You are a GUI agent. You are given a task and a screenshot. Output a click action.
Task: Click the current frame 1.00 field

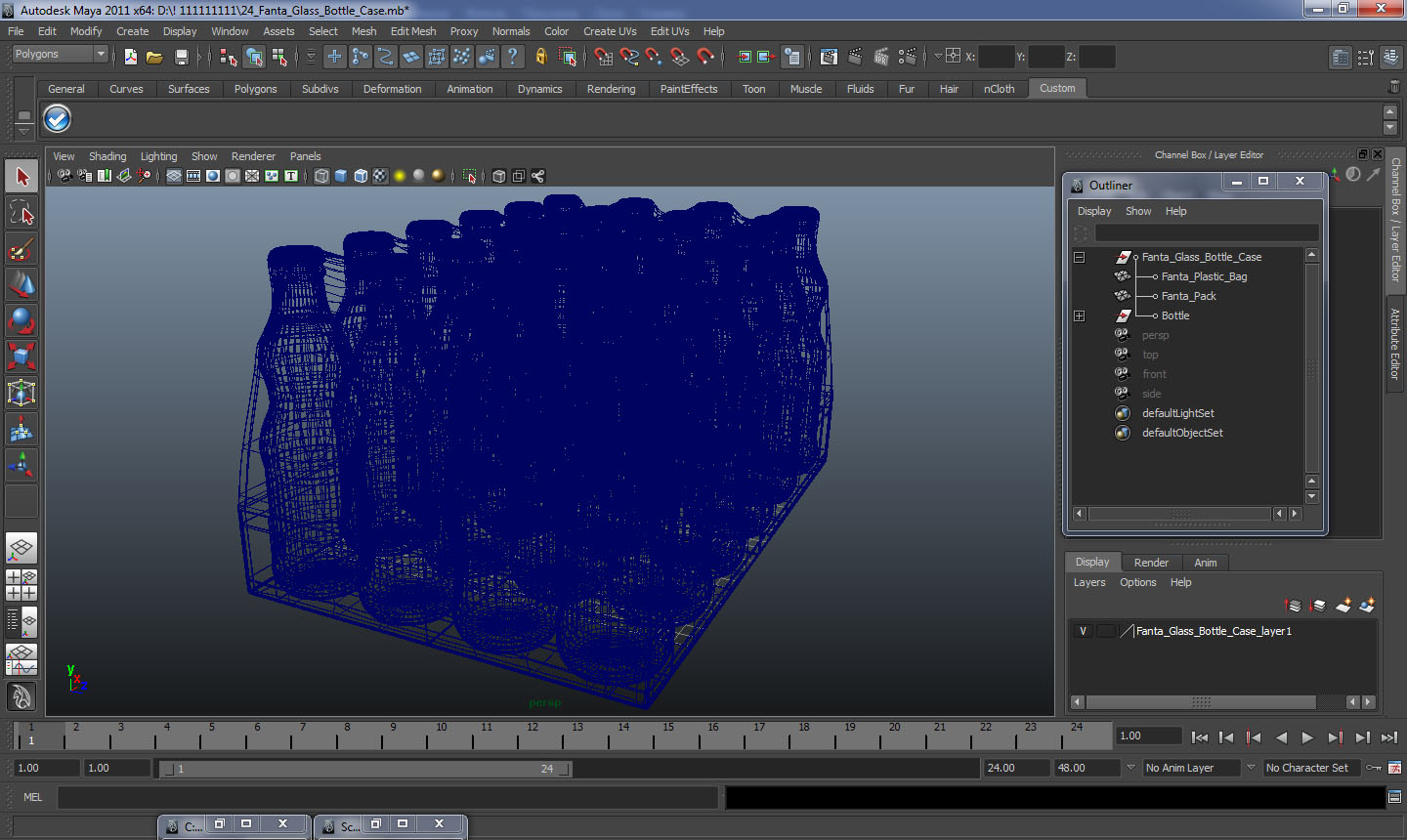click(1149, 735)
